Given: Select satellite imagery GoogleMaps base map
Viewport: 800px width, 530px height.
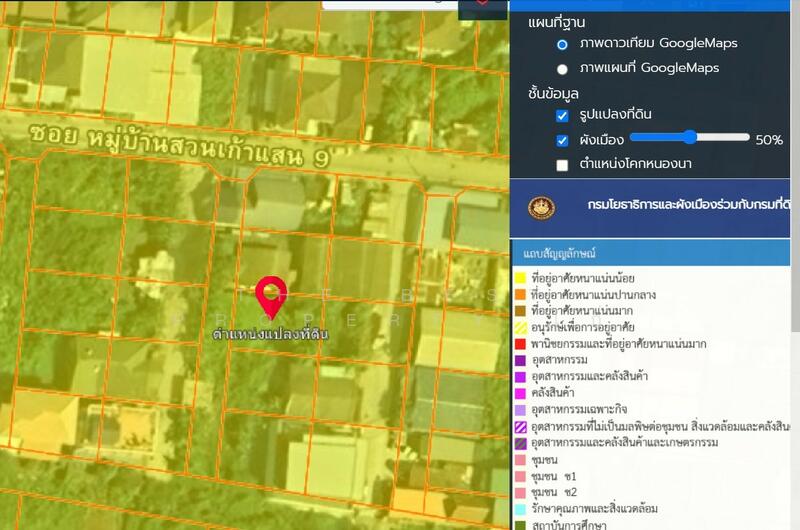Looking at the screenshot, I should (x=562, y=44).
